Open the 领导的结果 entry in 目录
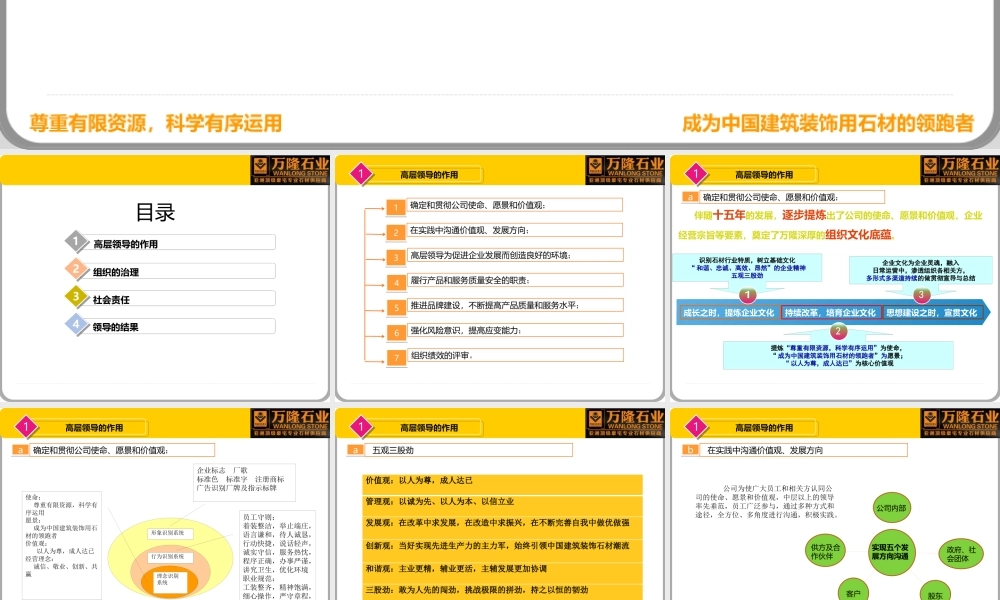Image resolution: width=1000 pixels, height=600 pixels. point(179,326)
